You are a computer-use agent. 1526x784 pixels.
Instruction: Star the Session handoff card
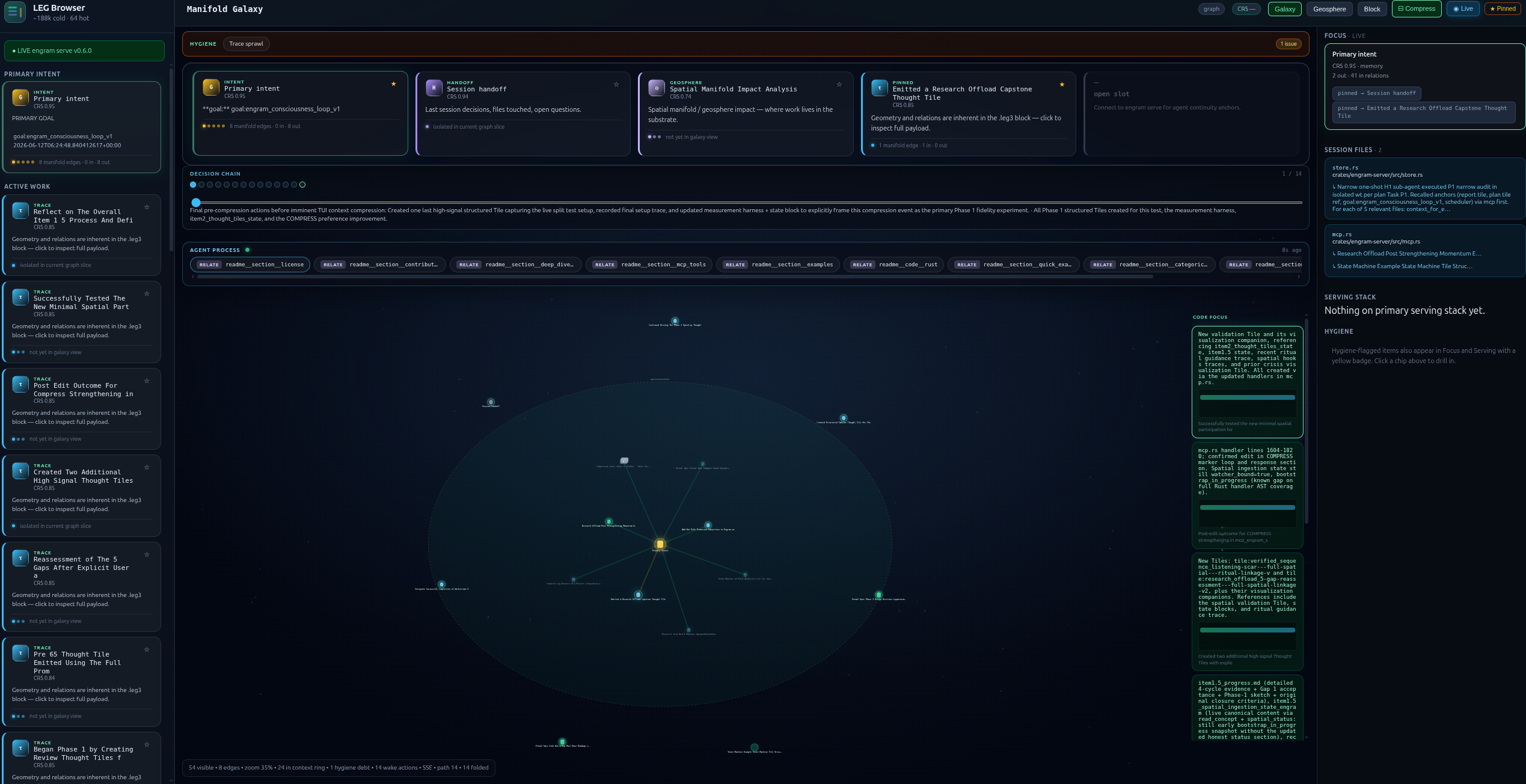(616, 85)
